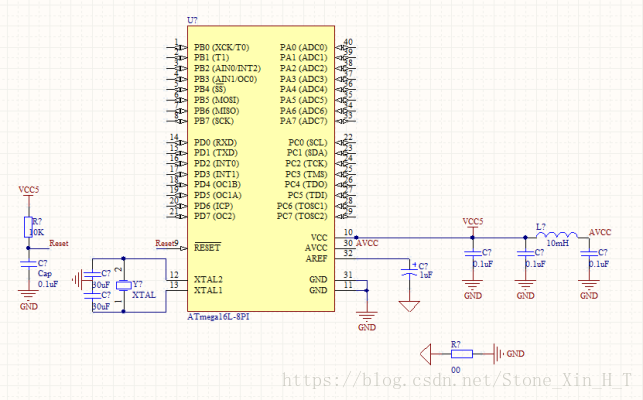Pick the PC4 (TDO) pin label
This screenshot has width=643, height=400.
306,184
